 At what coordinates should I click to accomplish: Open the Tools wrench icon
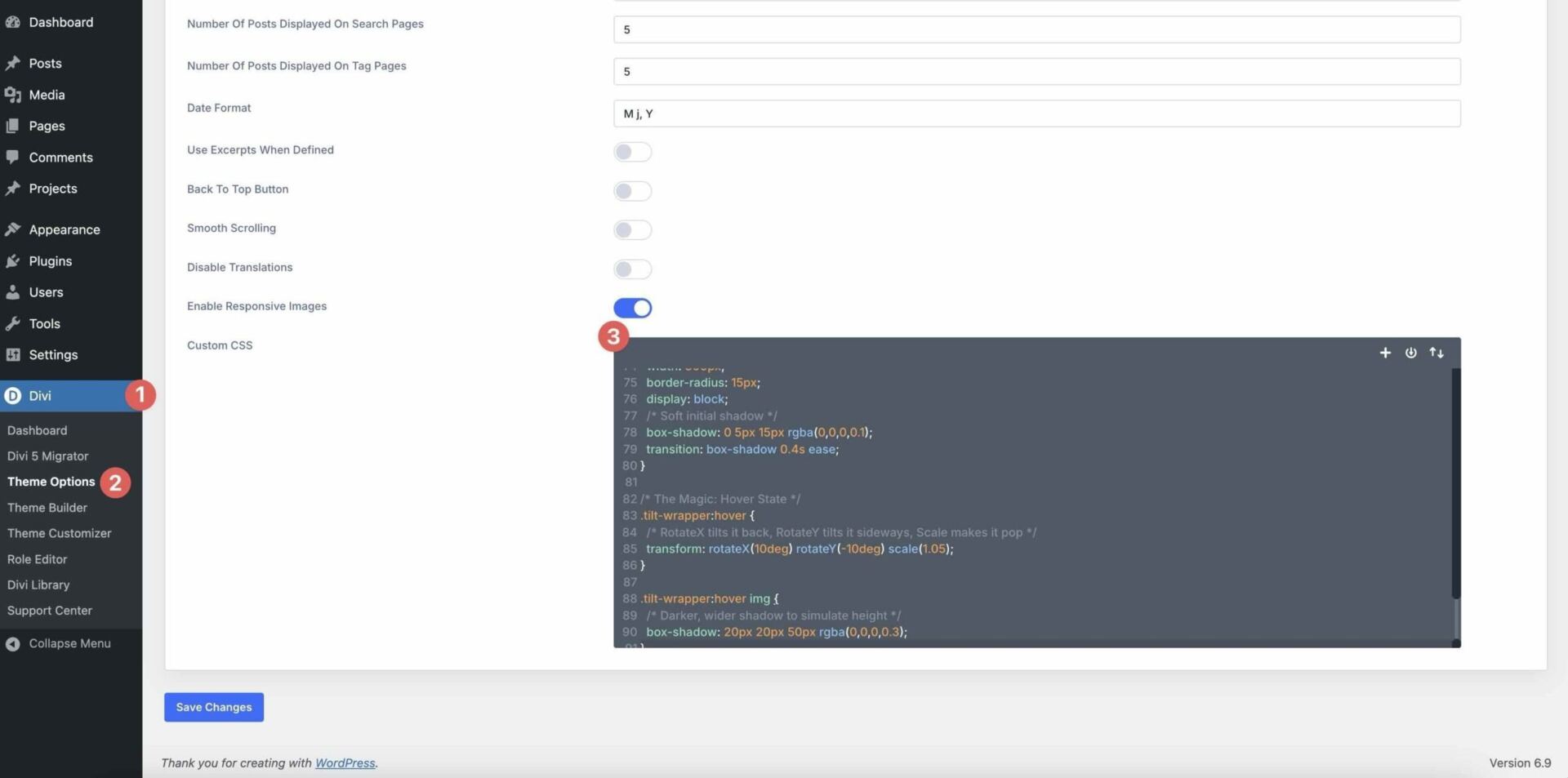tap(13, 323)
